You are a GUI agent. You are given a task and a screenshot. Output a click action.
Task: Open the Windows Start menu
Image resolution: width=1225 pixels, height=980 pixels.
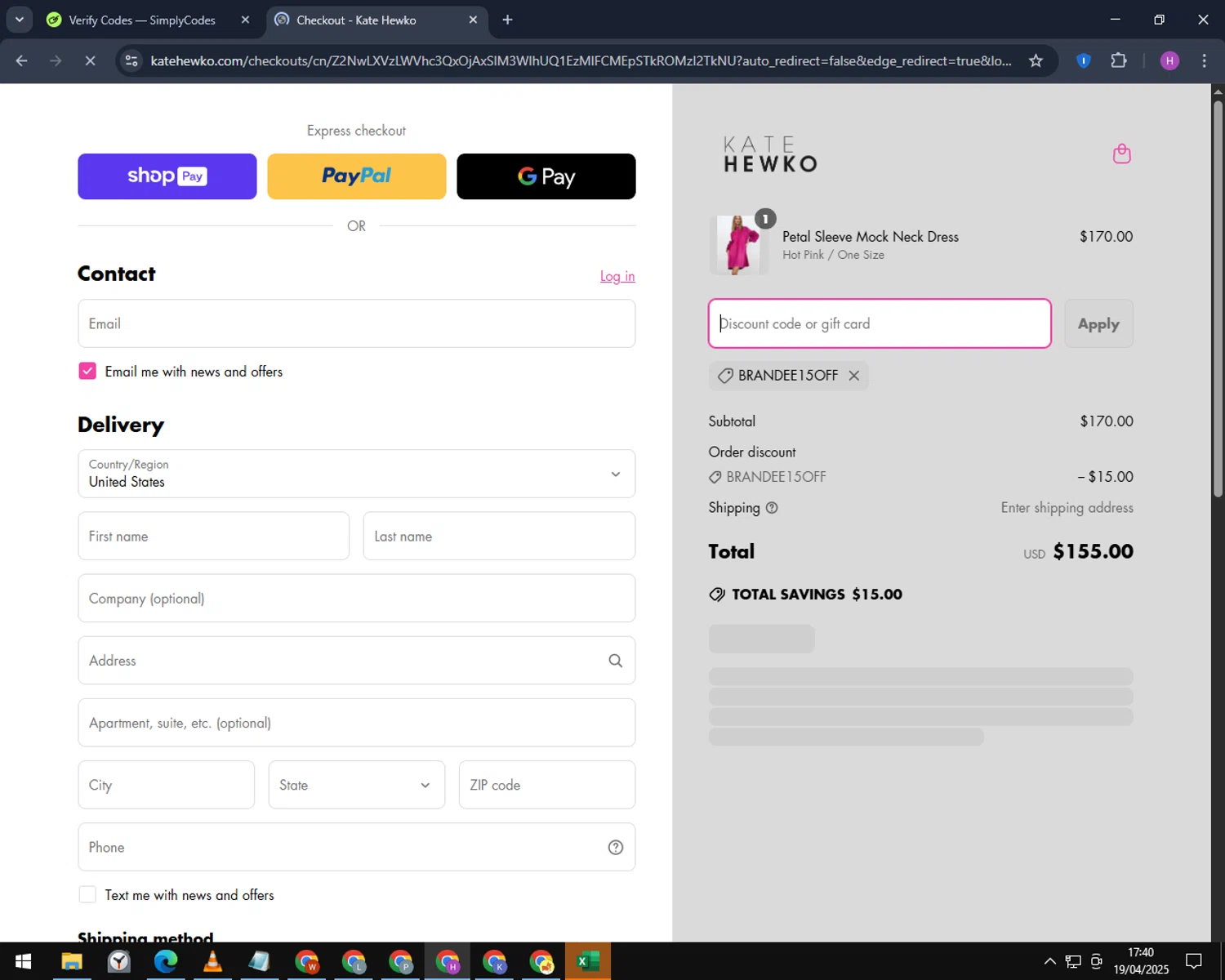click(23, 961)
